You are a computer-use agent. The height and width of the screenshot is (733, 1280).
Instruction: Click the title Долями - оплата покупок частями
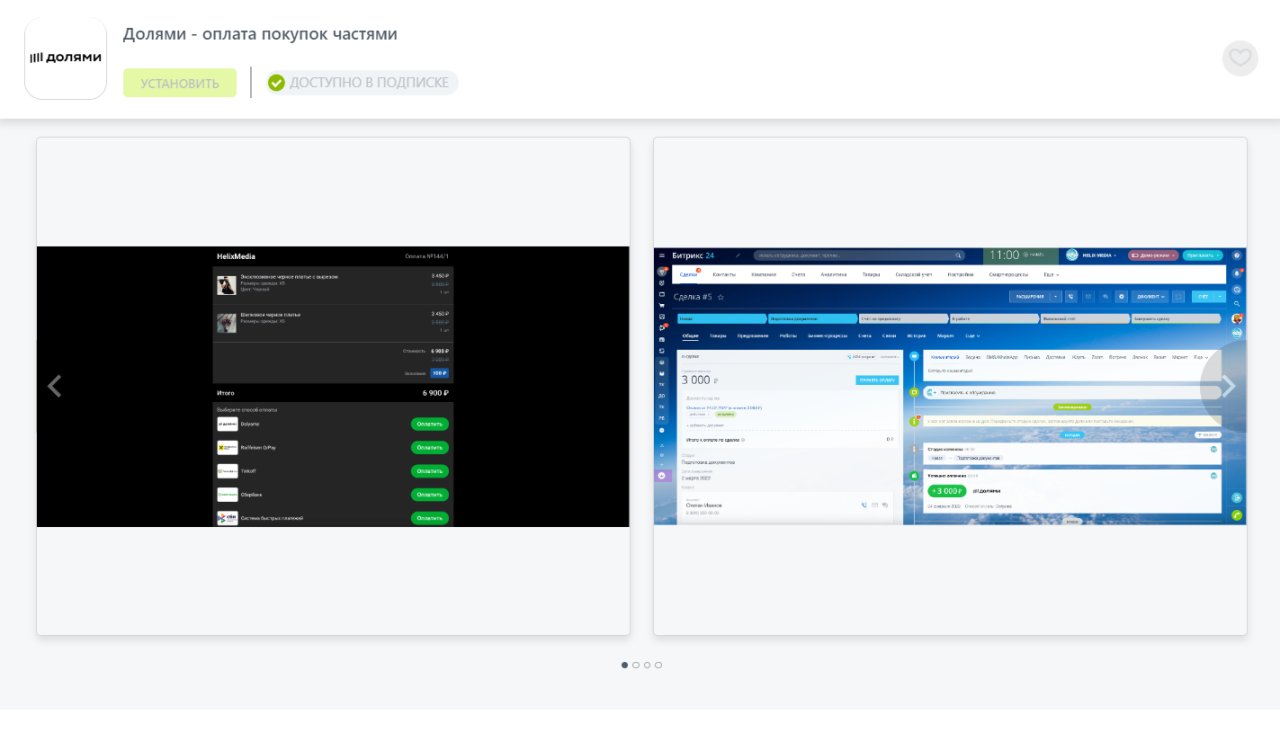(x=260, y=34)
